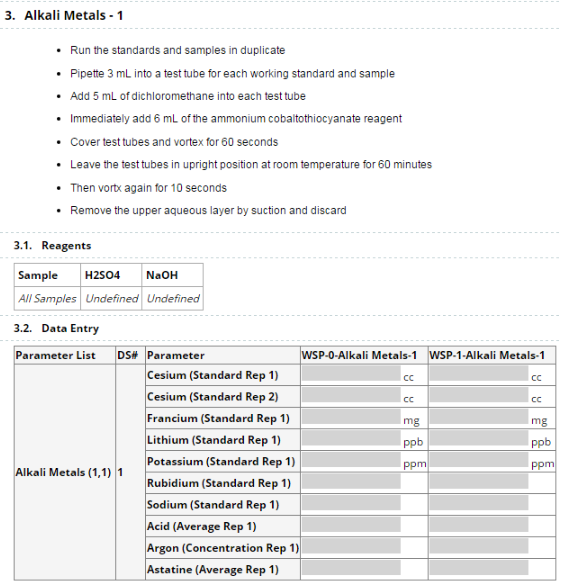
Task: Select Sodium Standard Rep 1 WSP-1 field
Action: tap(479, 503)
